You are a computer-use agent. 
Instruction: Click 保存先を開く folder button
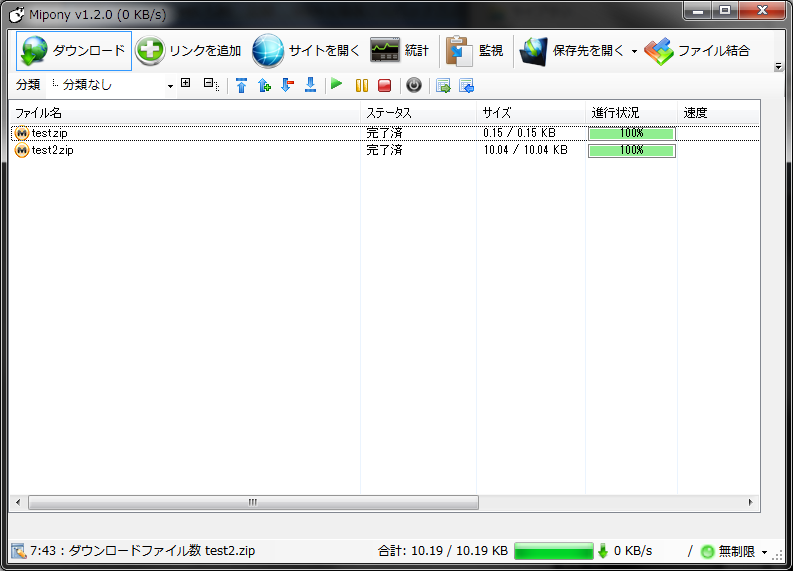pyautogui.click(x=572, y=51)
